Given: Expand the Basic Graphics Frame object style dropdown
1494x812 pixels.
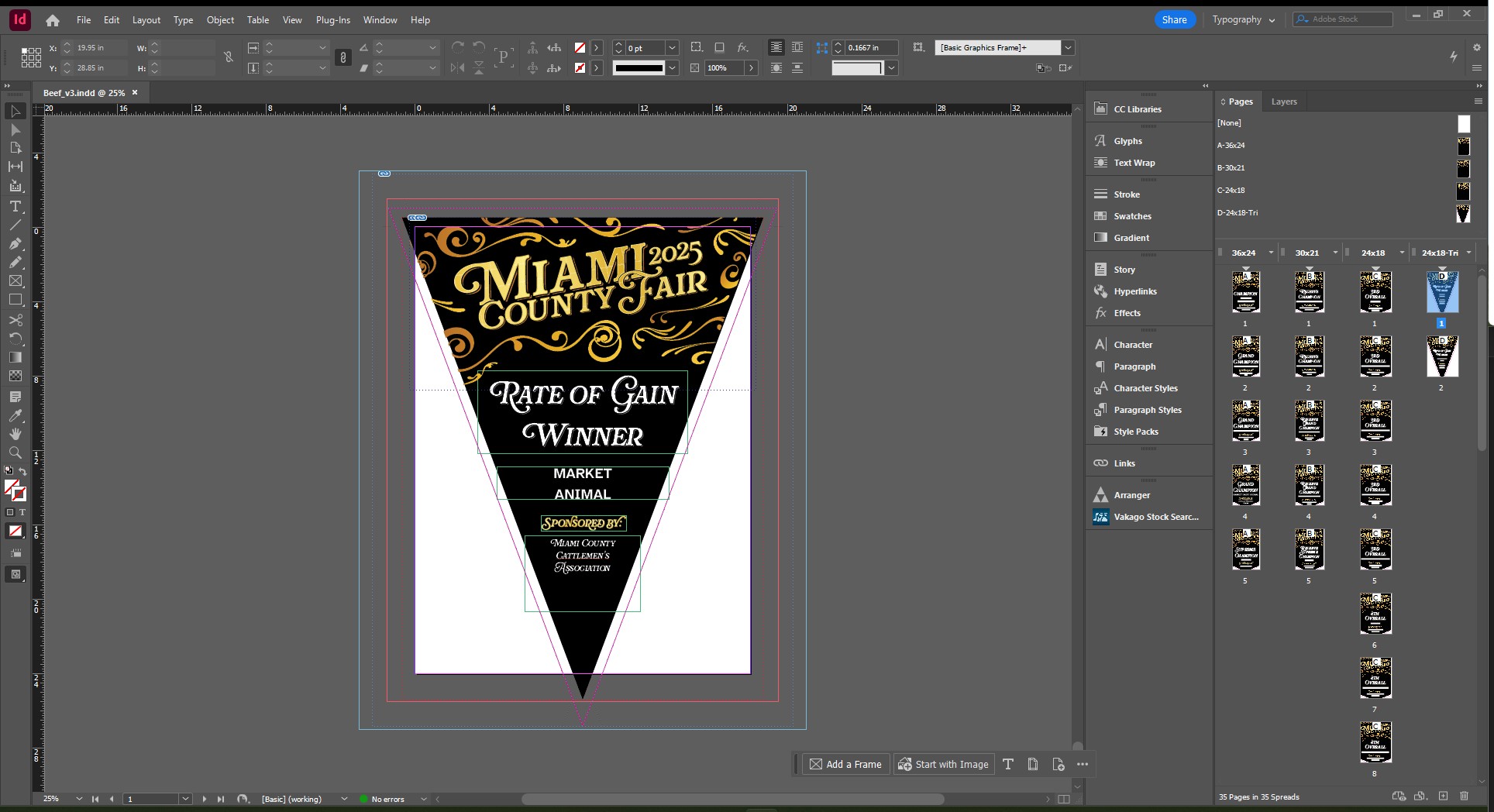Looking at the screenshot, I should 1068,48.
